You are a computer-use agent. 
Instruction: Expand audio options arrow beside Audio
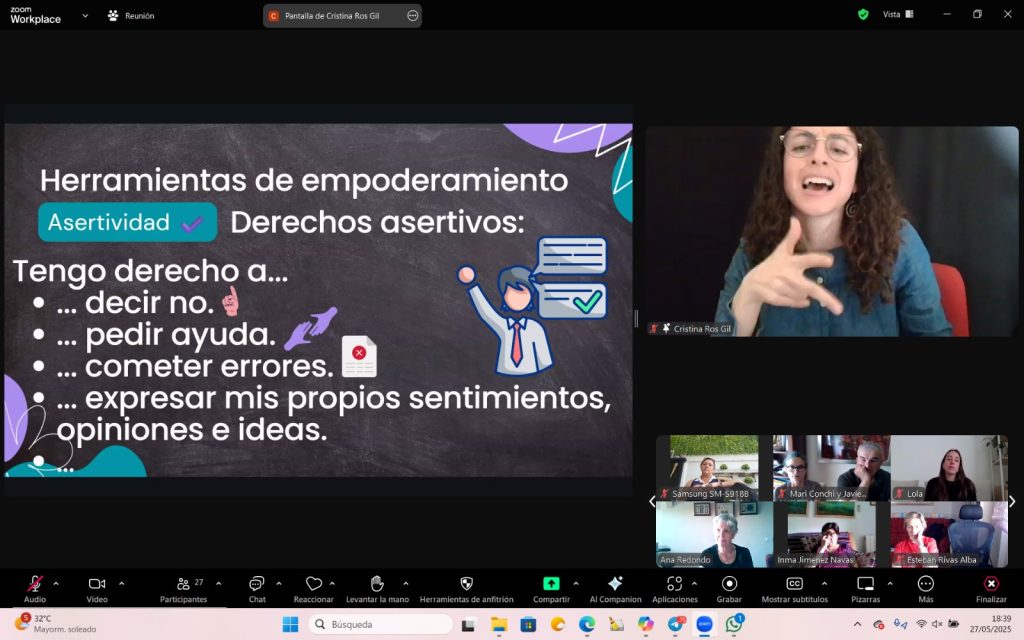(56, 583)
